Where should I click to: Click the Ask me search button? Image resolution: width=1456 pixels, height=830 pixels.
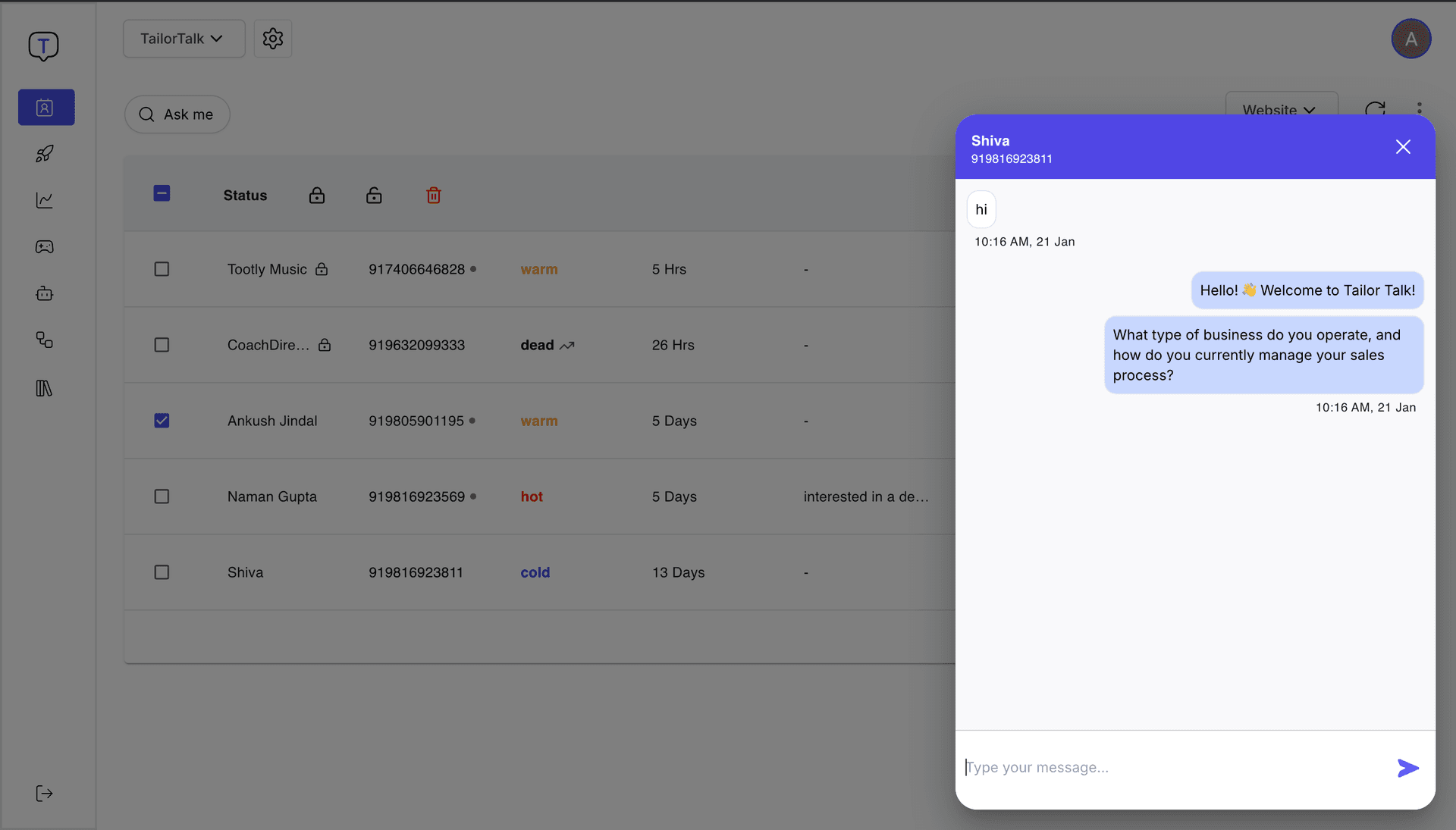click(x=177, y=114)
